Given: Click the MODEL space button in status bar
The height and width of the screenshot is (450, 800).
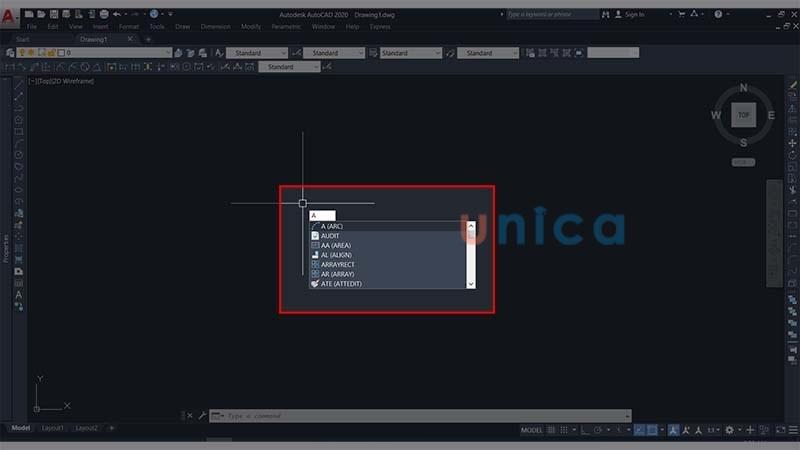Looking at the screenshot, I should [532, 430].
